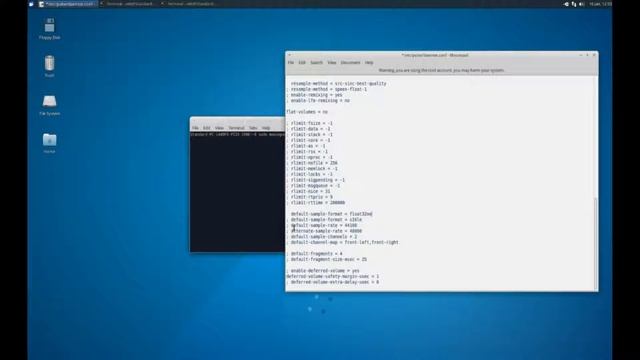The width and height of the screenshot is (640, 360).
Task: Click the line 'default-fragment-size-msec = 25'
Action: click(x=327, y=260)
